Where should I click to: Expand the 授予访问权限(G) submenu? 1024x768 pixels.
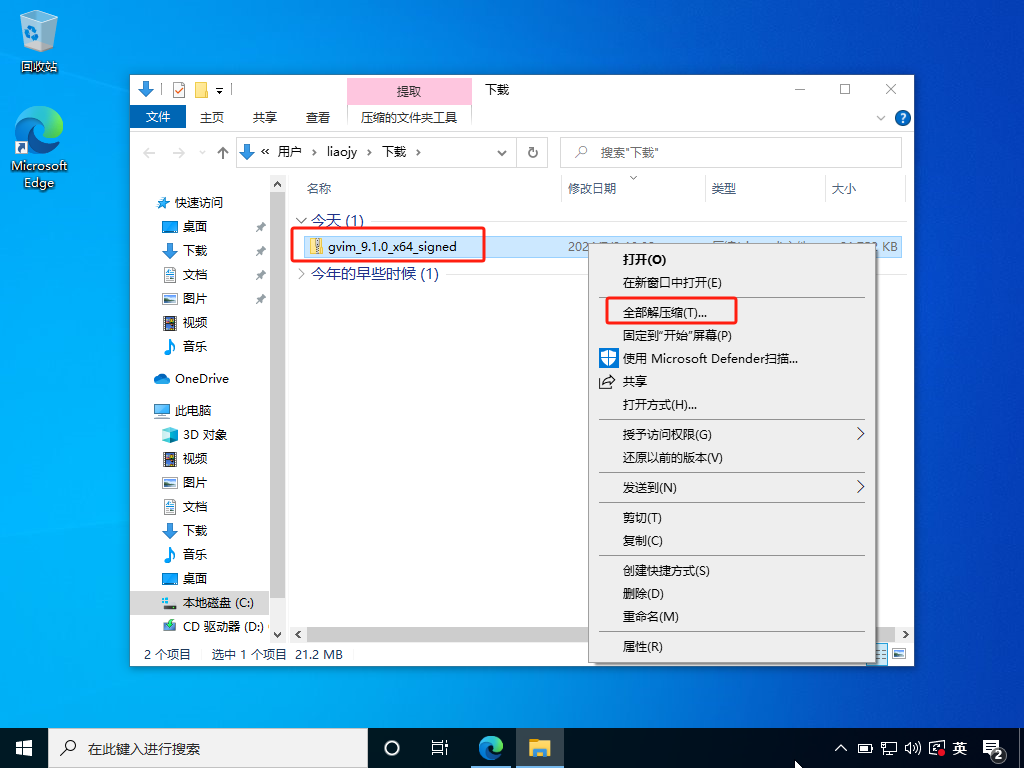[731, 434]
